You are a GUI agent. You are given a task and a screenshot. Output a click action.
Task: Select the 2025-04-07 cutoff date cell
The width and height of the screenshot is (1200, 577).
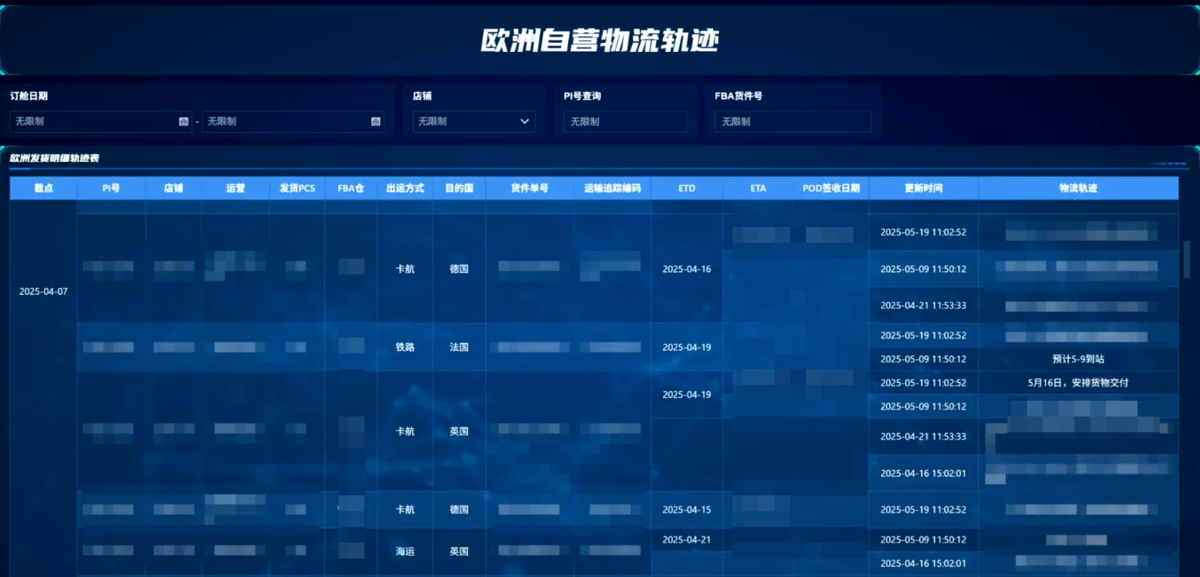pos(43,292)
